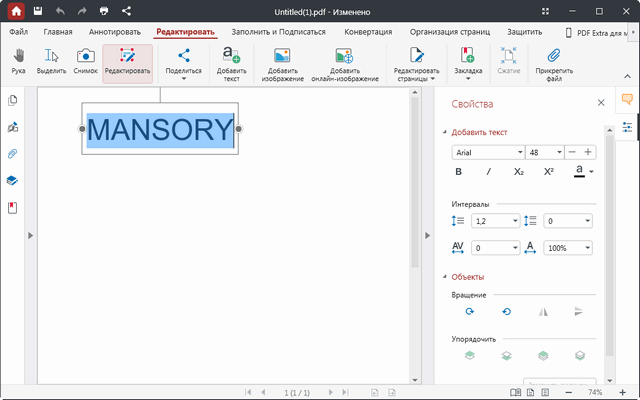Collapse the Объекты section
The width and height of the screenshot is (640, 400).
445,277
